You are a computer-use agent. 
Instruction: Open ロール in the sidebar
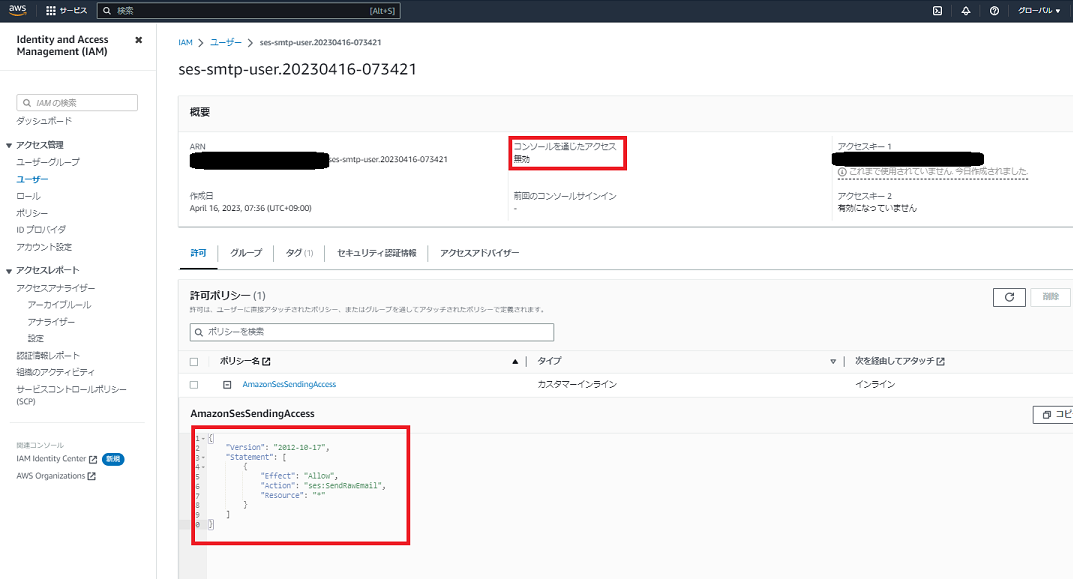click(x=28, y=196)
